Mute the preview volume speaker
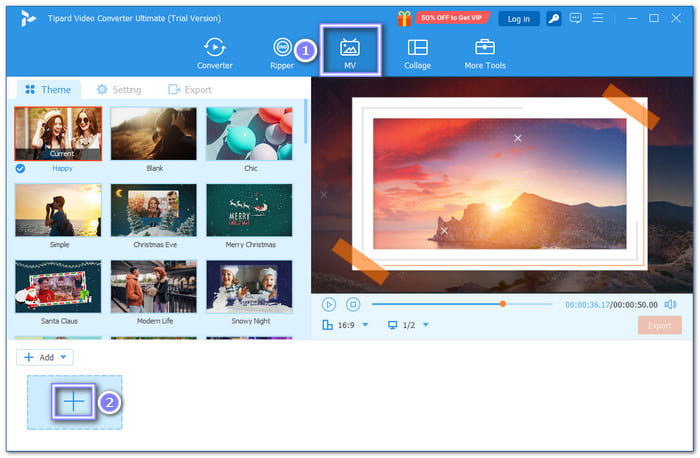 [670, 304]
